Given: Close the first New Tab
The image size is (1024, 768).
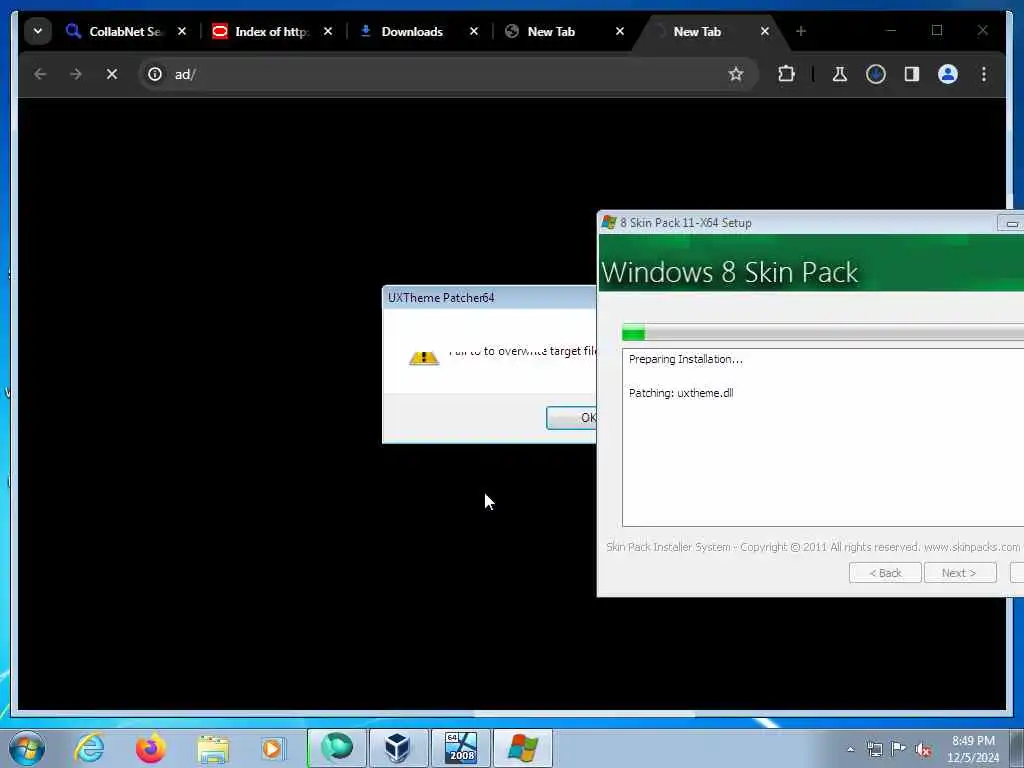Looking at the screenshot, I should coord(620,31).
